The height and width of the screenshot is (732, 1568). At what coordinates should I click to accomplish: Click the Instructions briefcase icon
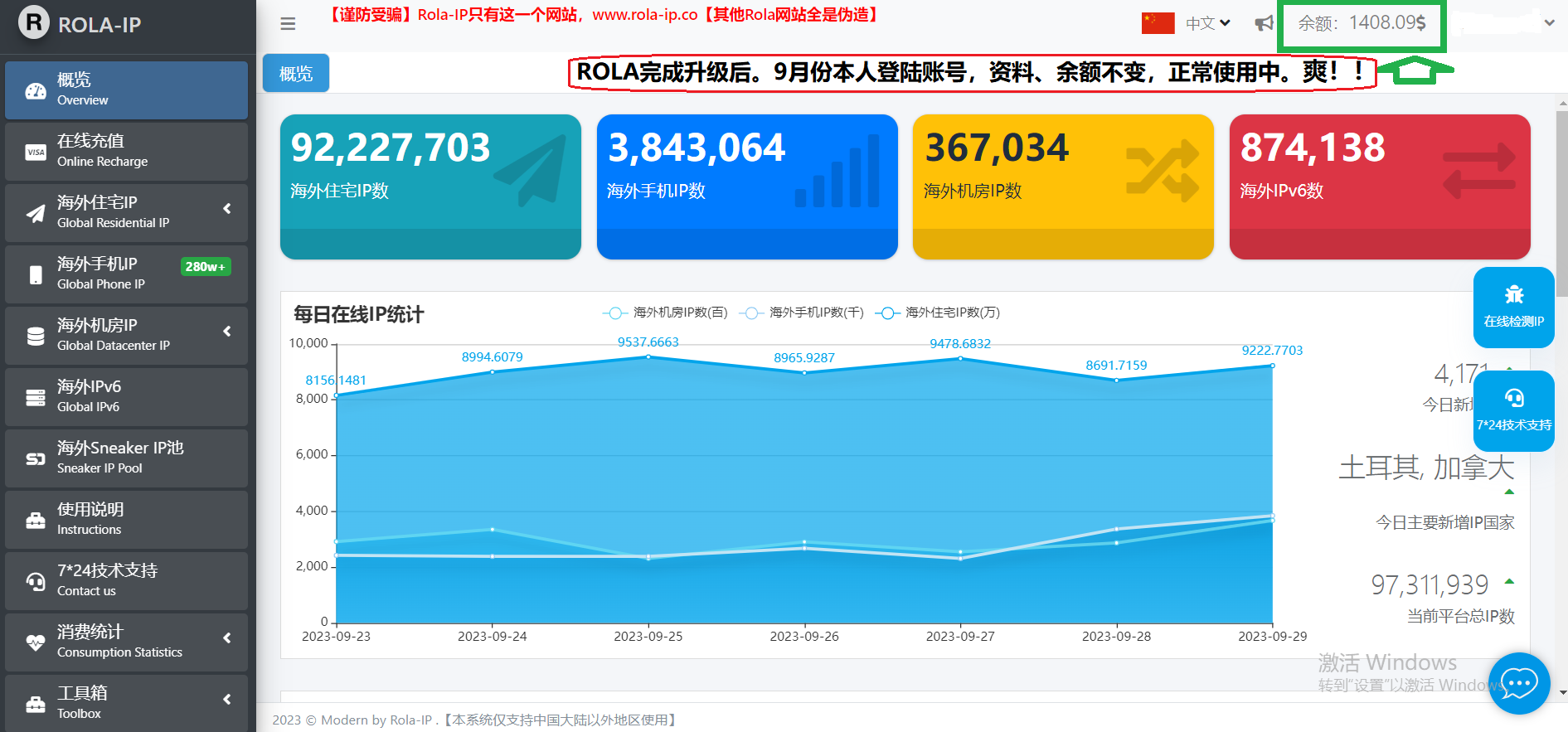[36, 520]
